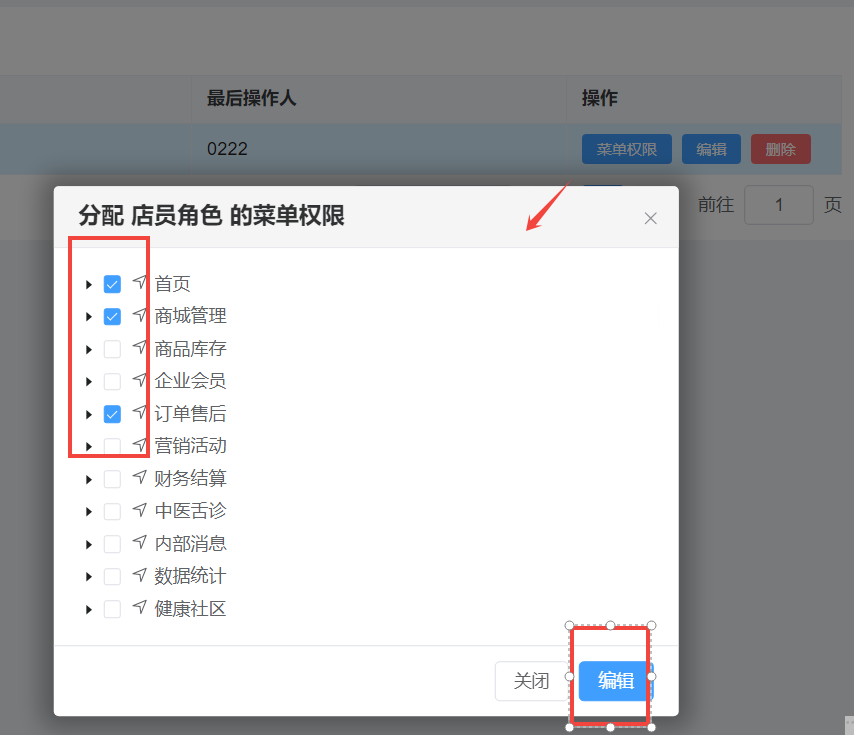Click the 编辑 button in the 0222 row
854x735 pixels.
(x=711, y=149)
